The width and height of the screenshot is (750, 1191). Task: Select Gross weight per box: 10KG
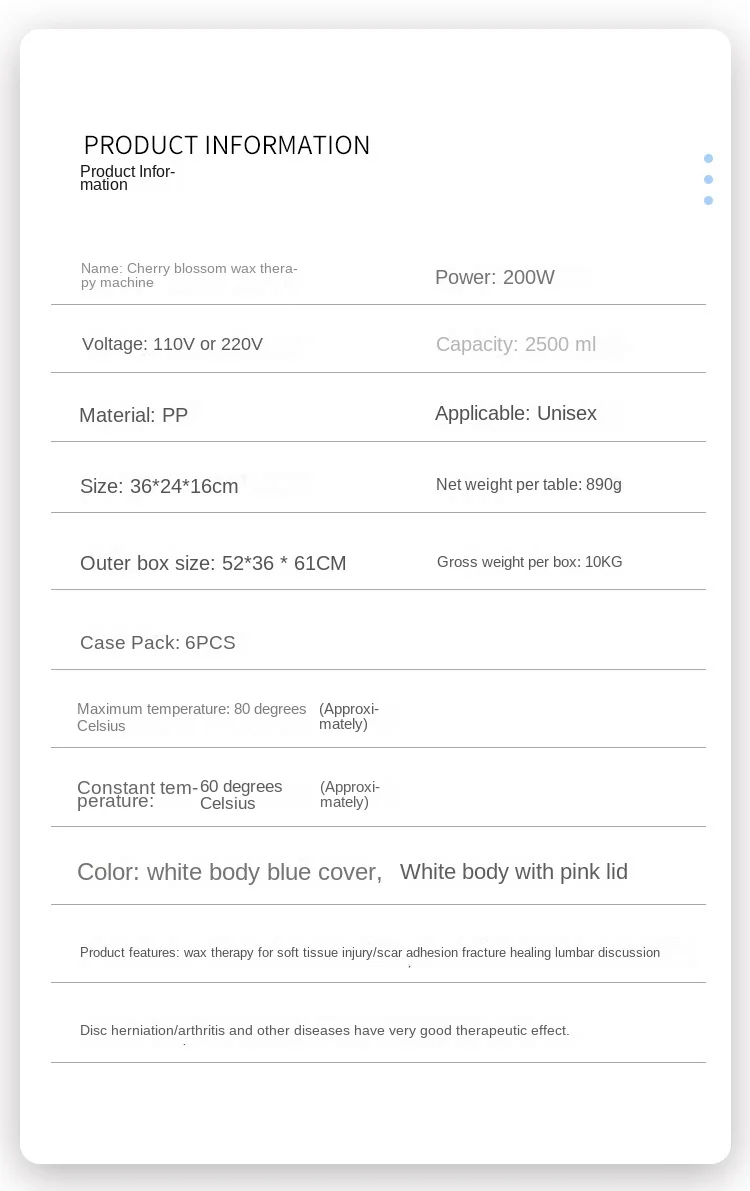click(x=529, y=562)
